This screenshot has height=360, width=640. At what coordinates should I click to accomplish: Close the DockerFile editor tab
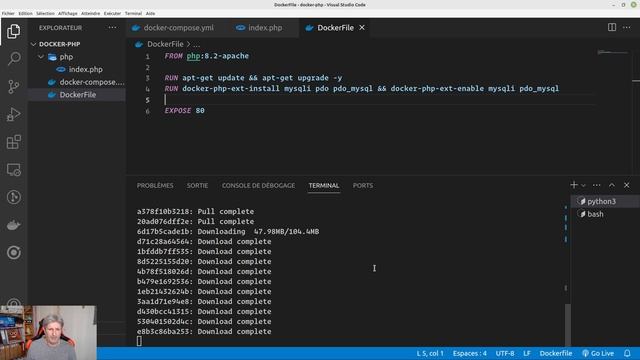362,28
